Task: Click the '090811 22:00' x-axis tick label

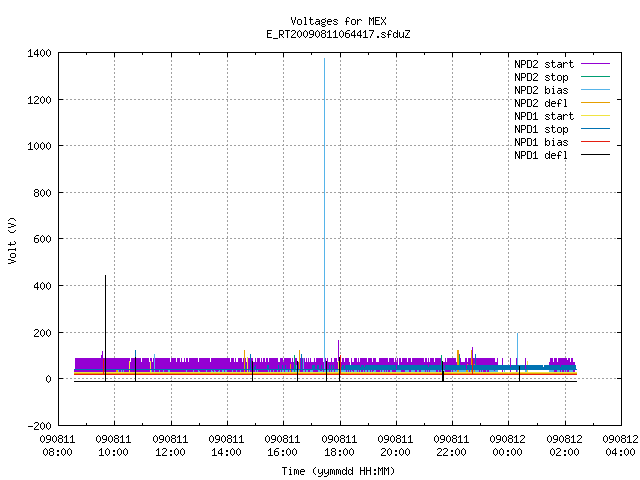Action: (x=451, y=446)
